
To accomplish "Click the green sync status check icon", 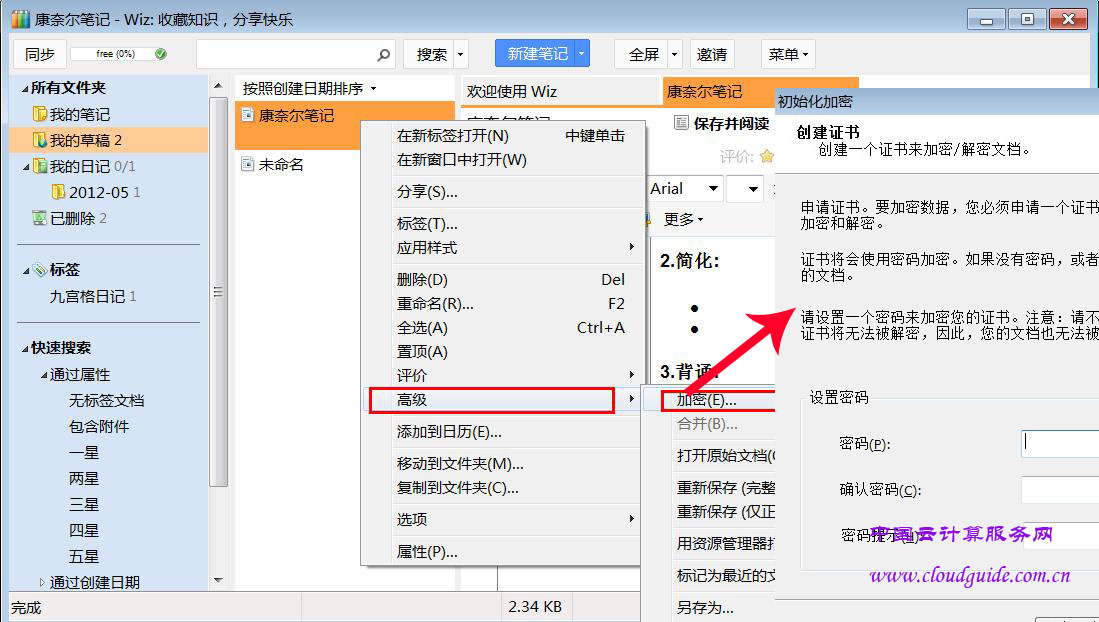I will (161, 54).
